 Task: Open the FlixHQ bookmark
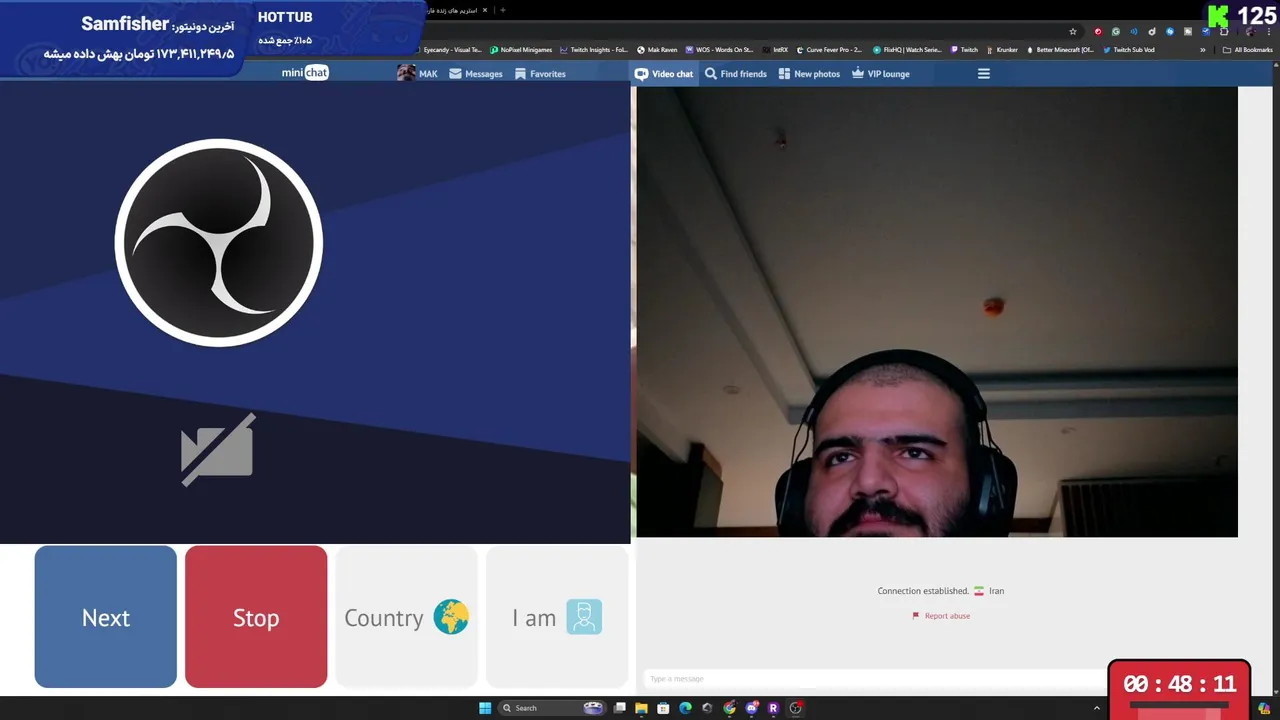pyautogui.click(x=907, y=49)
